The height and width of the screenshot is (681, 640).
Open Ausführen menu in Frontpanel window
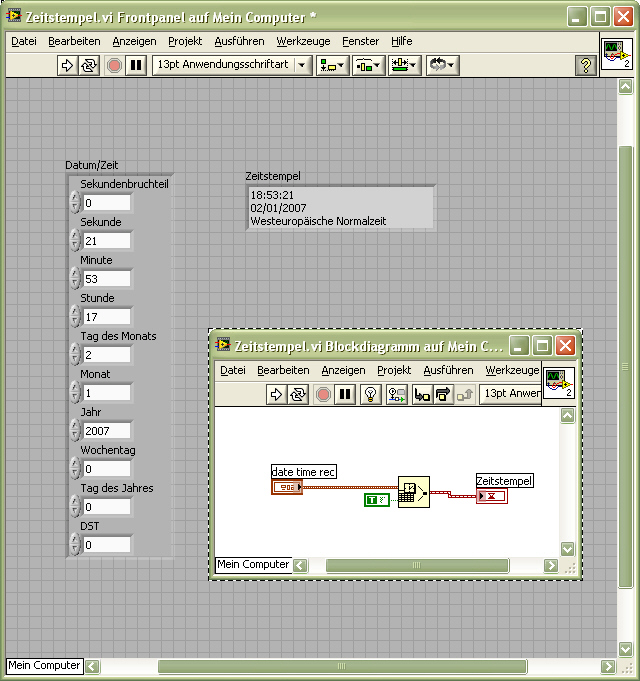(239, 41)
